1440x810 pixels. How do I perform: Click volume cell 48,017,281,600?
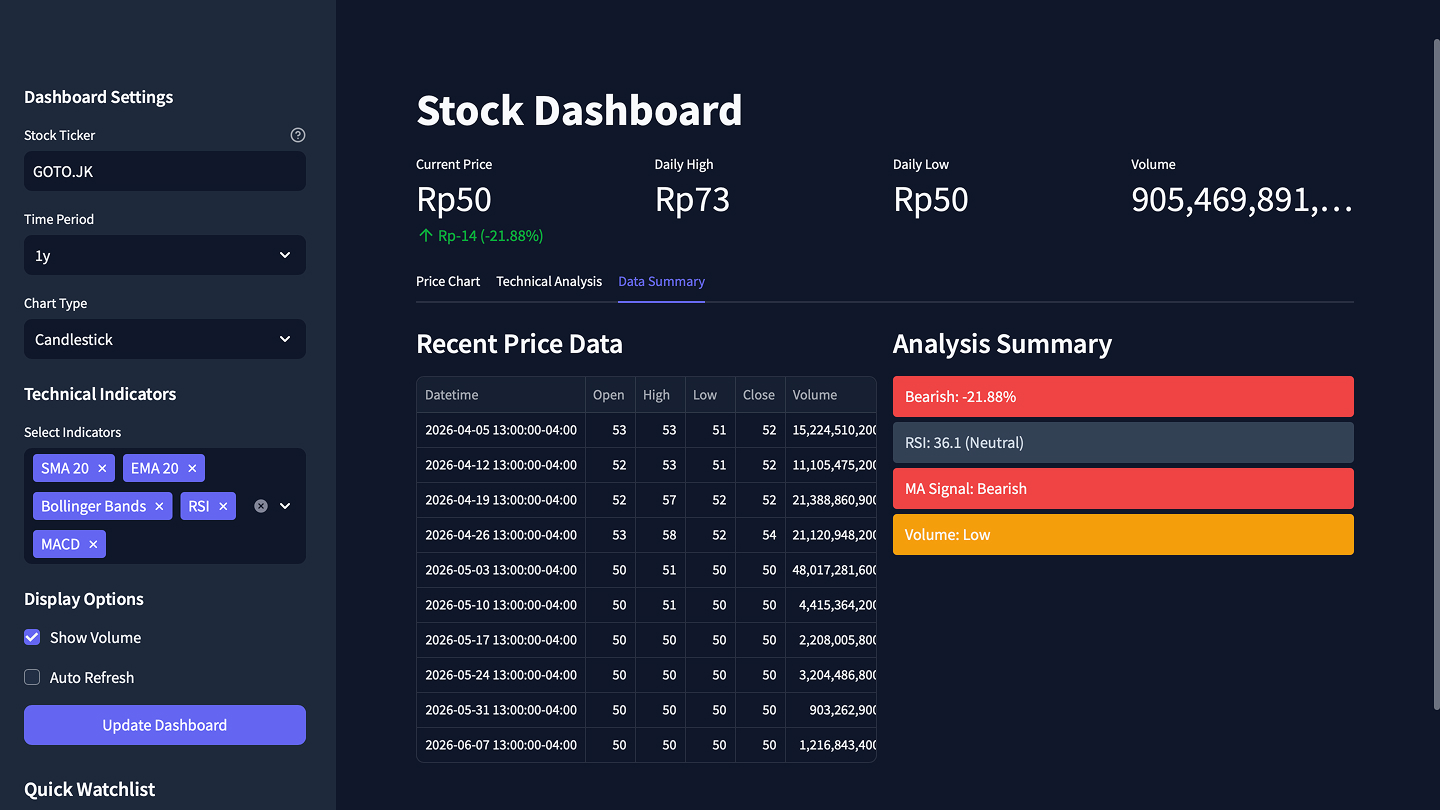[831, 570]
